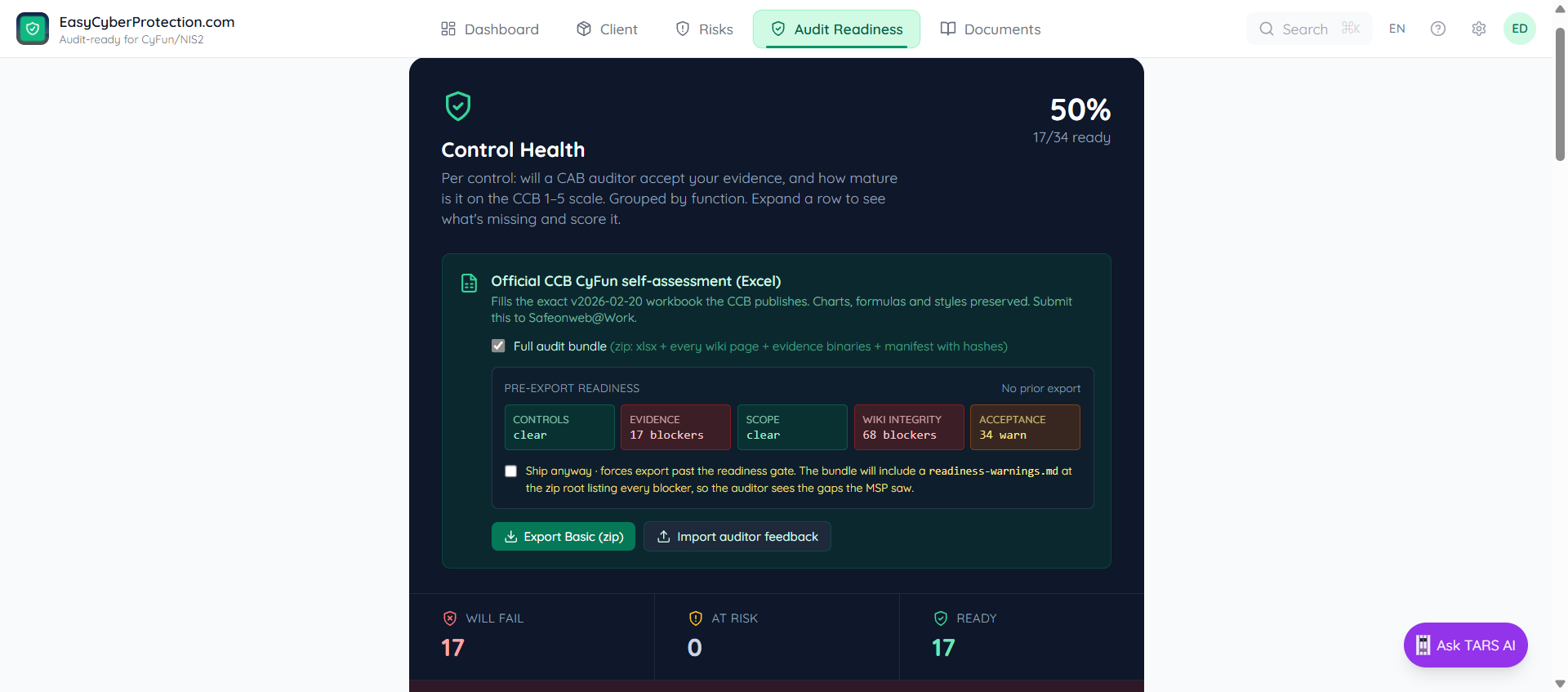
Task: Select the Audit Readiness tab
Action: point(836,29)
